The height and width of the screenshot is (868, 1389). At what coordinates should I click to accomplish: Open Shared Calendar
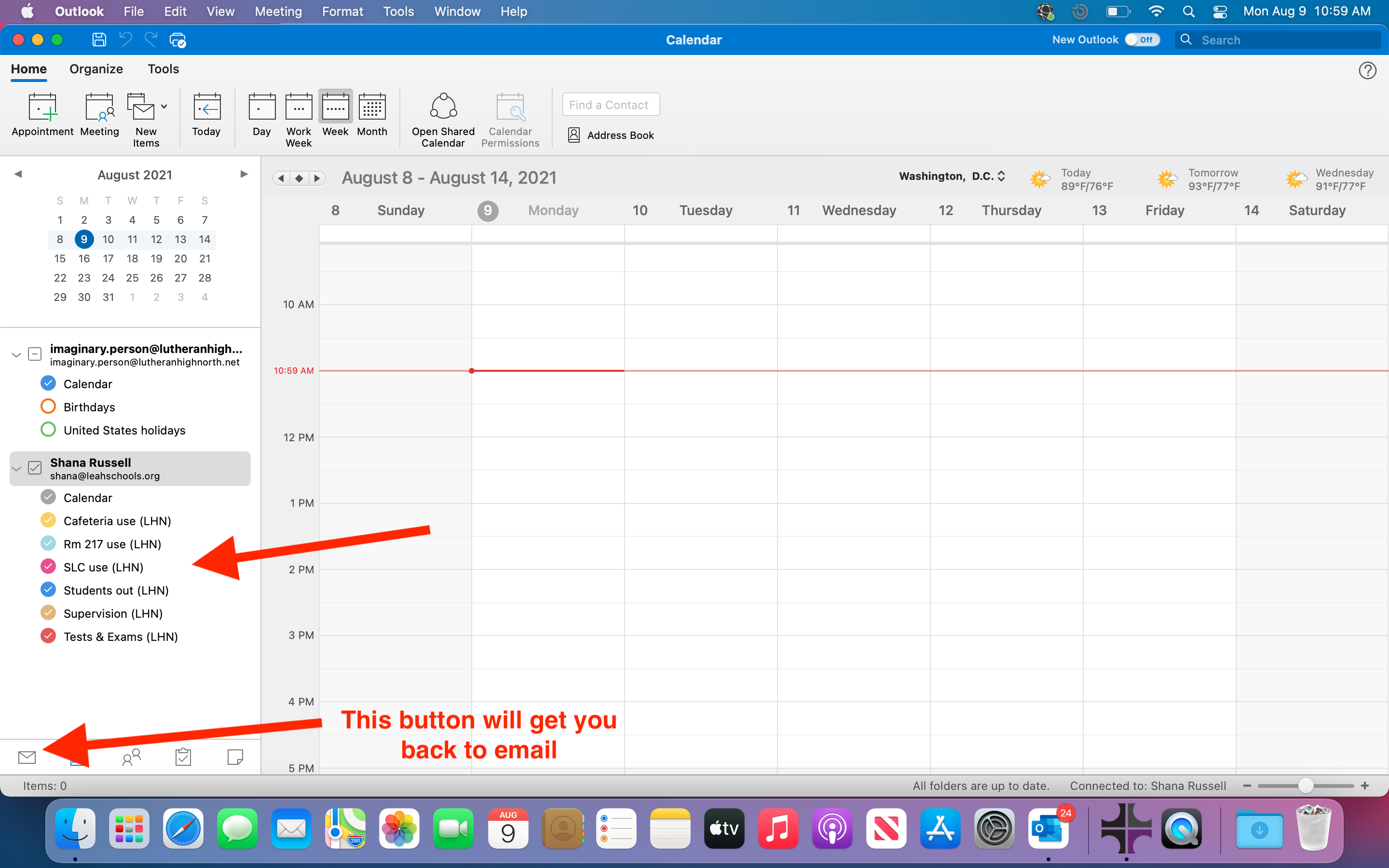pos(443,120)
